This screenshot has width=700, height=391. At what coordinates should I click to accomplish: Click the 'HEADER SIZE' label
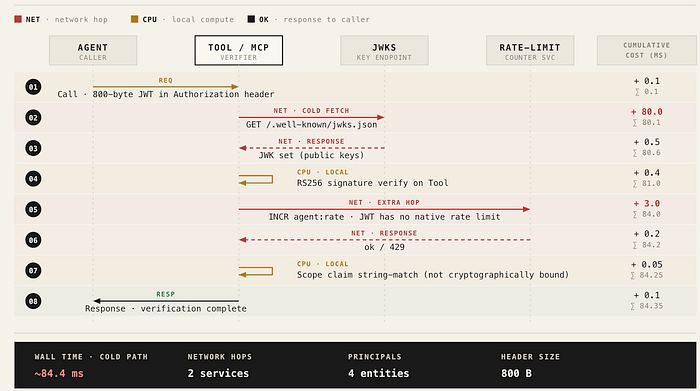(x=530, y=357)
